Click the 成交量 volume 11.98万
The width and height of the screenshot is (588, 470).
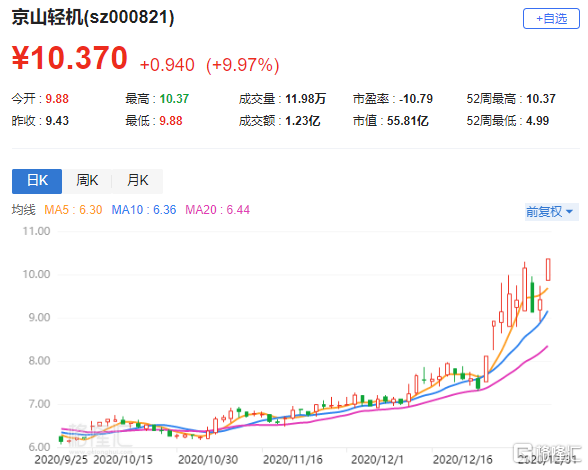(306, 99)
